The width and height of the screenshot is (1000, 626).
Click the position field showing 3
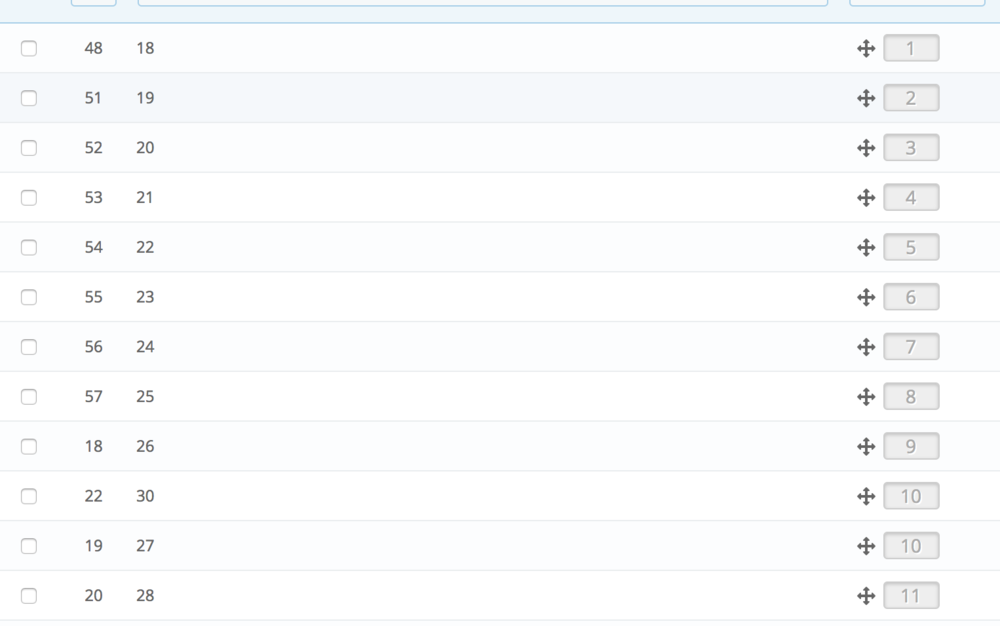click(911, 148)
